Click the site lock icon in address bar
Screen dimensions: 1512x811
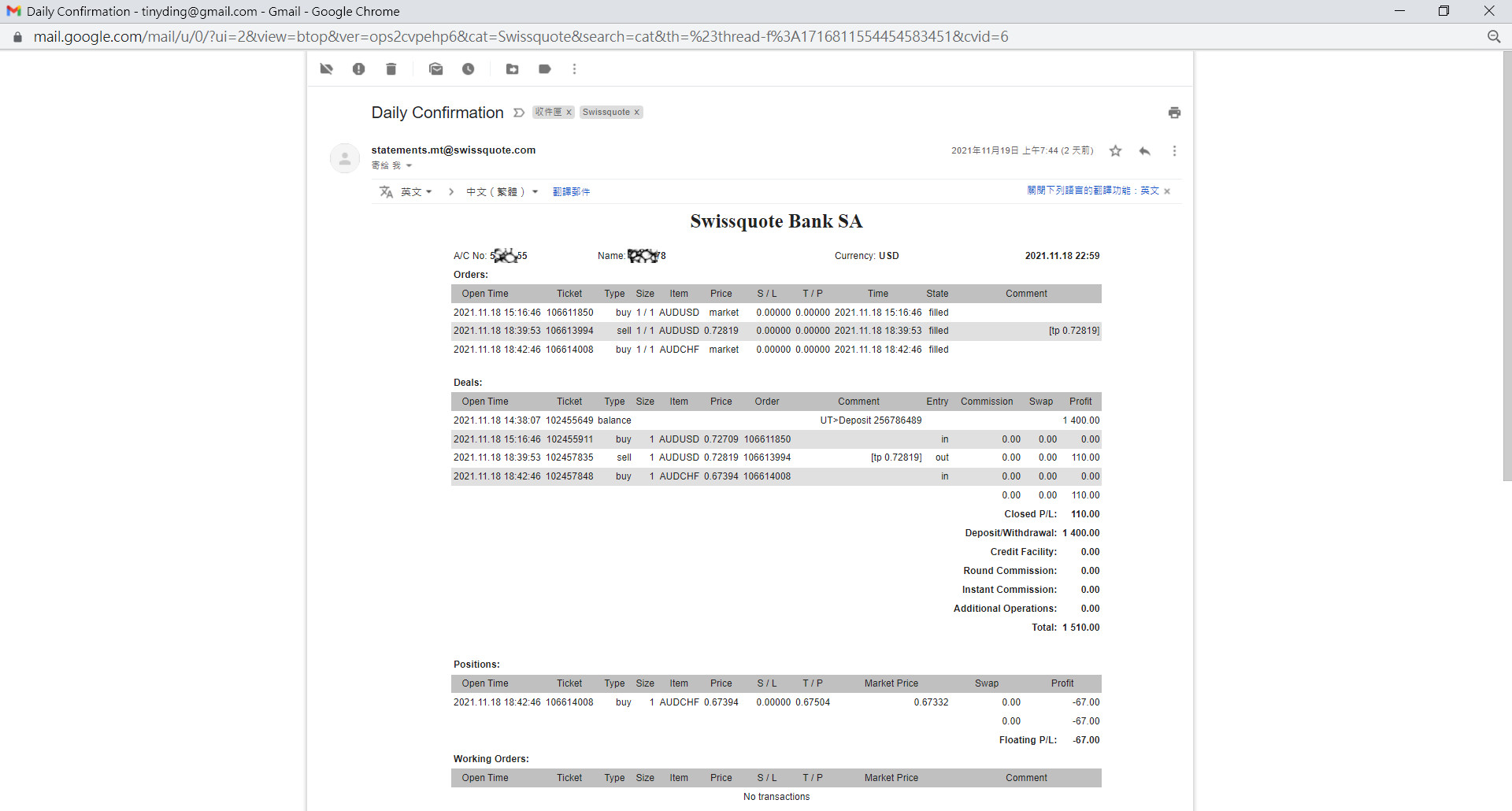[17, 37]
